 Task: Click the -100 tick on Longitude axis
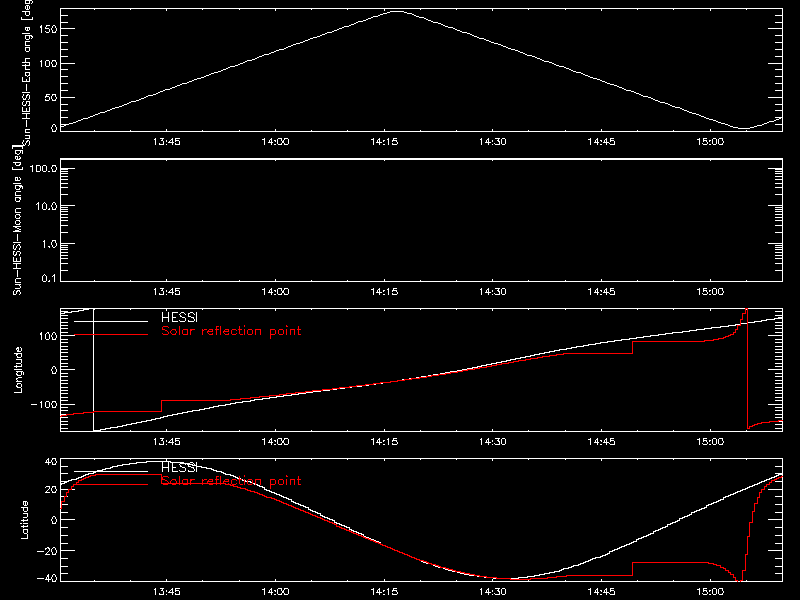click(x=43, y=405)
